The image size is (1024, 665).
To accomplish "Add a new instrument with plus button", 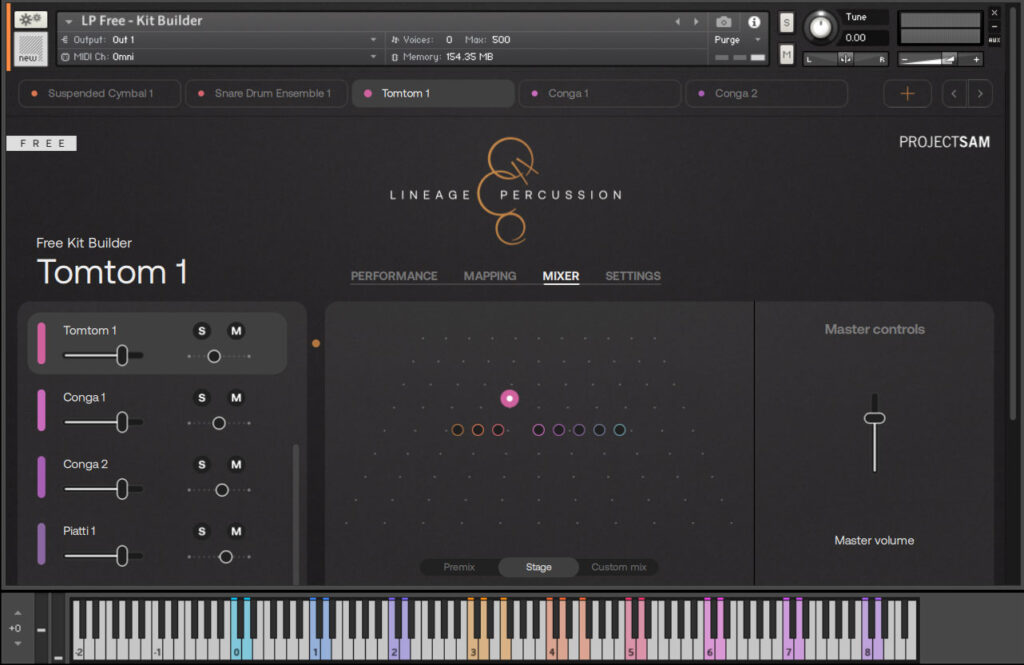I will (908, 93).
